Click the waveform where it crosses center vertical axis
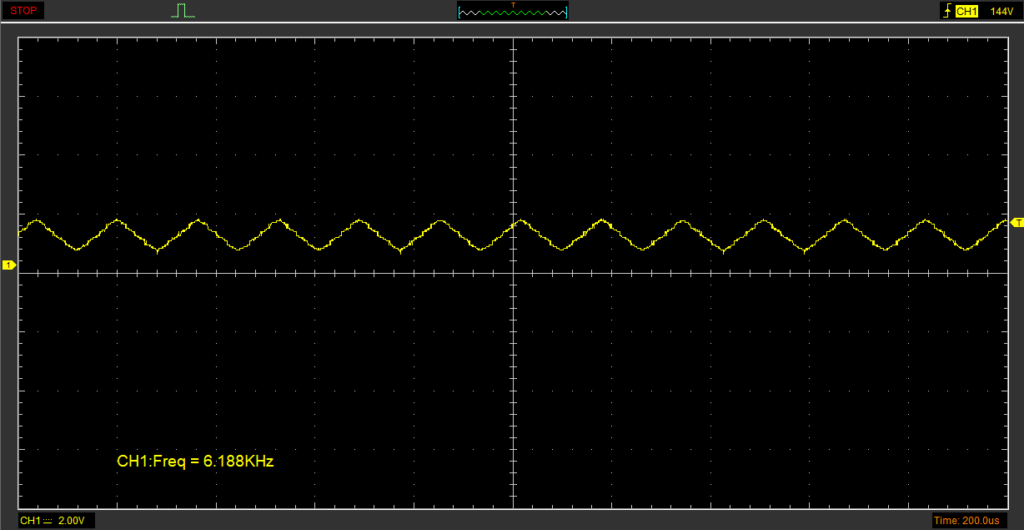Screen dimensions: 1024x530 [513, 223]
